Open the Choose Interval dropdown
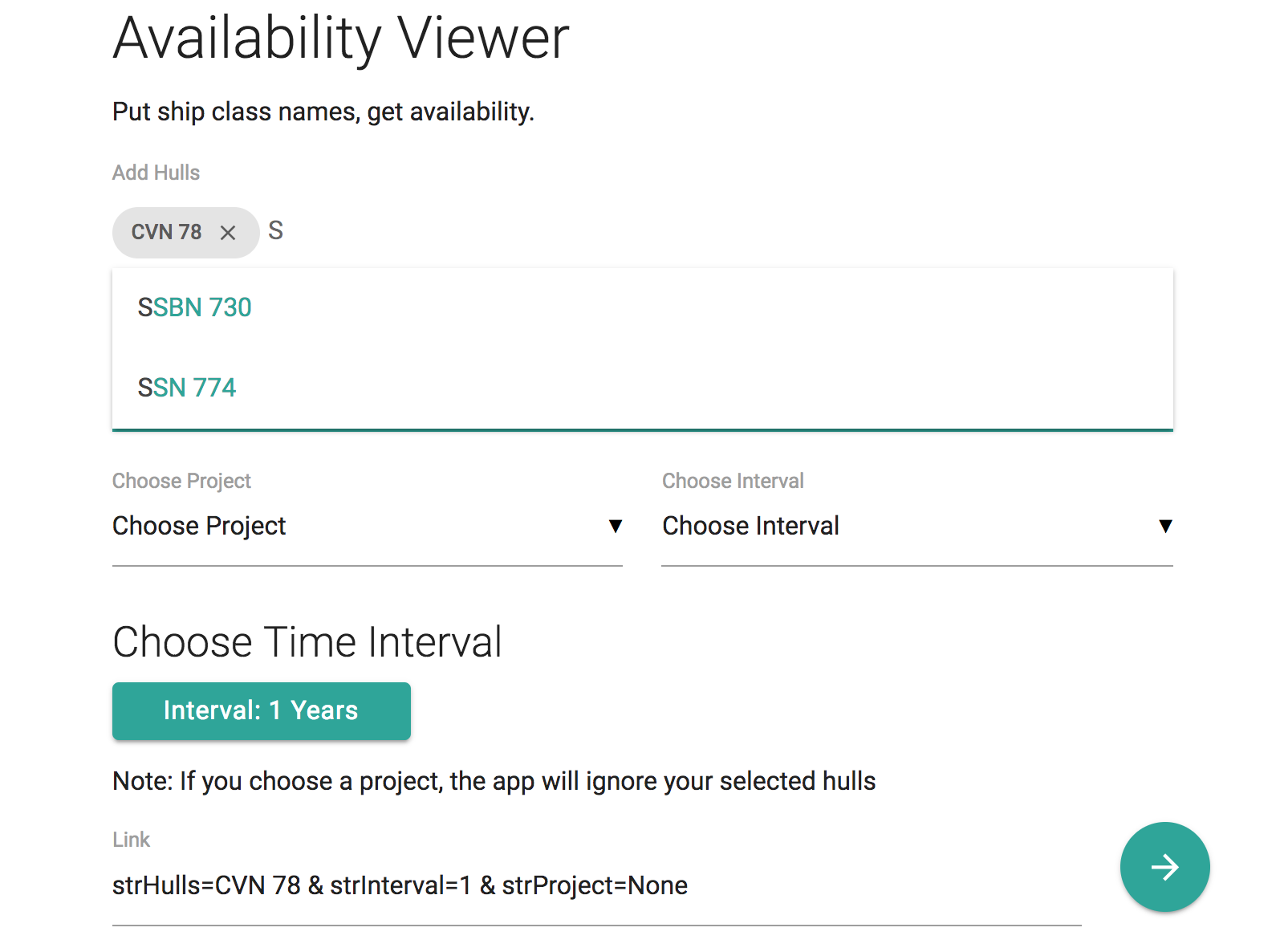This screenshot has width=1276, height=952. [917, 527]
